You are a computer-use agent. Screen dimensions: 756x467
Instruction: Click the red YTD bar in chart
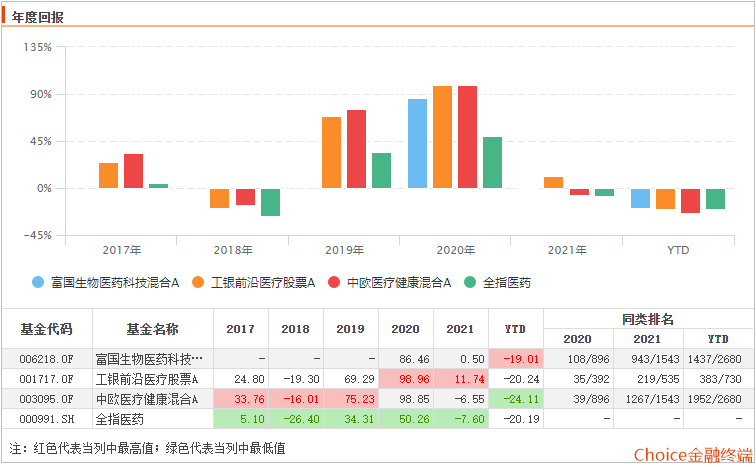click(690, 200)
